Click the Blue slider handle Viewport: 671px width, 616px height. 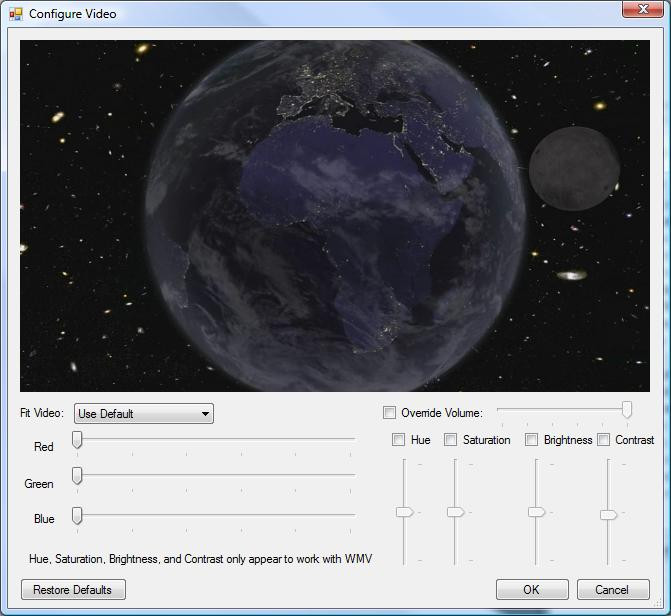pos(77,515)
